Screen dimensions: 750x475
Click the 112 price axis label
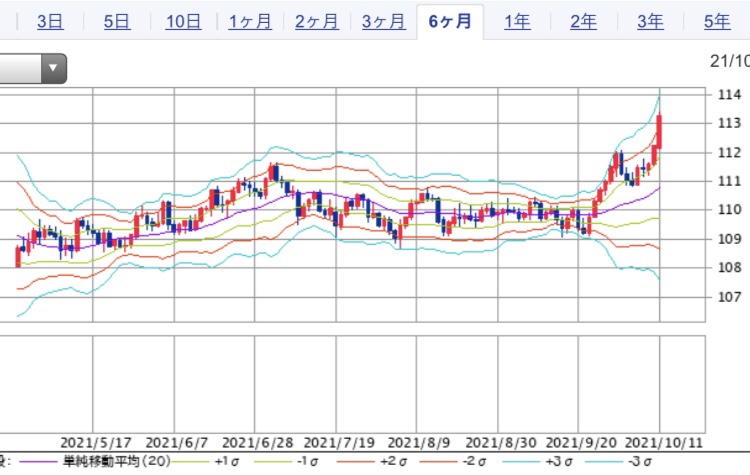[729, 153]
